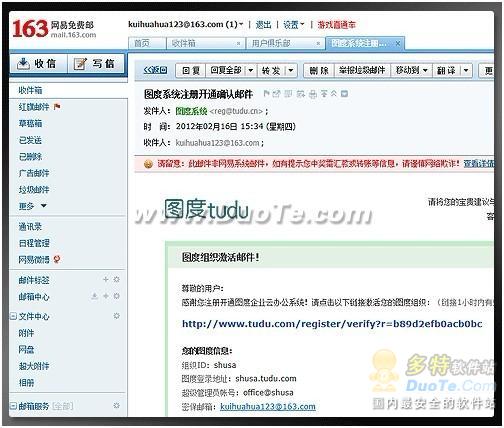Click the download icon on the 邮箱中心 row
Viewport: 504px width, 428px height.
coord(95,296)
